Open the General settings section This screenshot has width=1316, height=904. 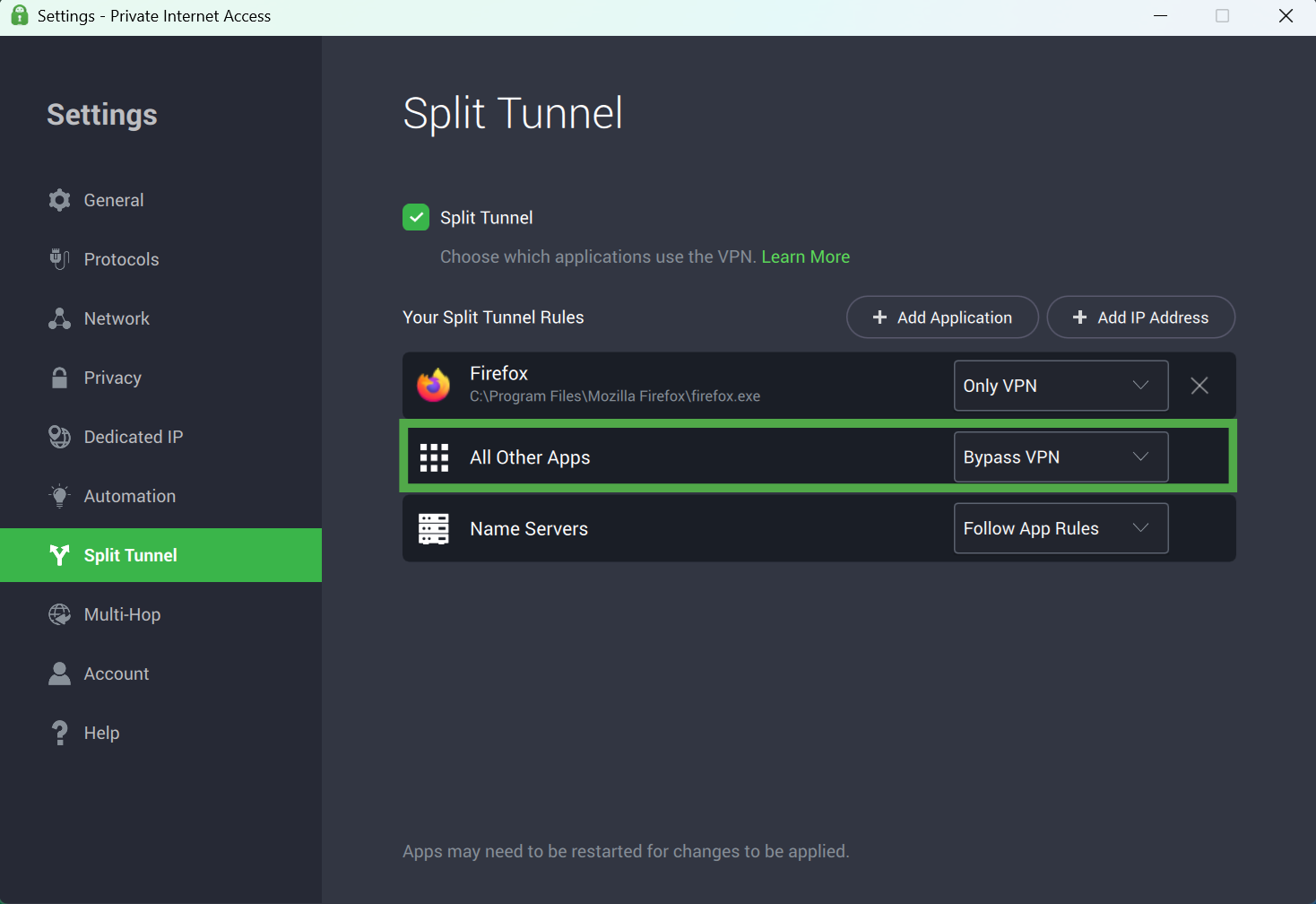pyautogui.click(x=160, y=200)
